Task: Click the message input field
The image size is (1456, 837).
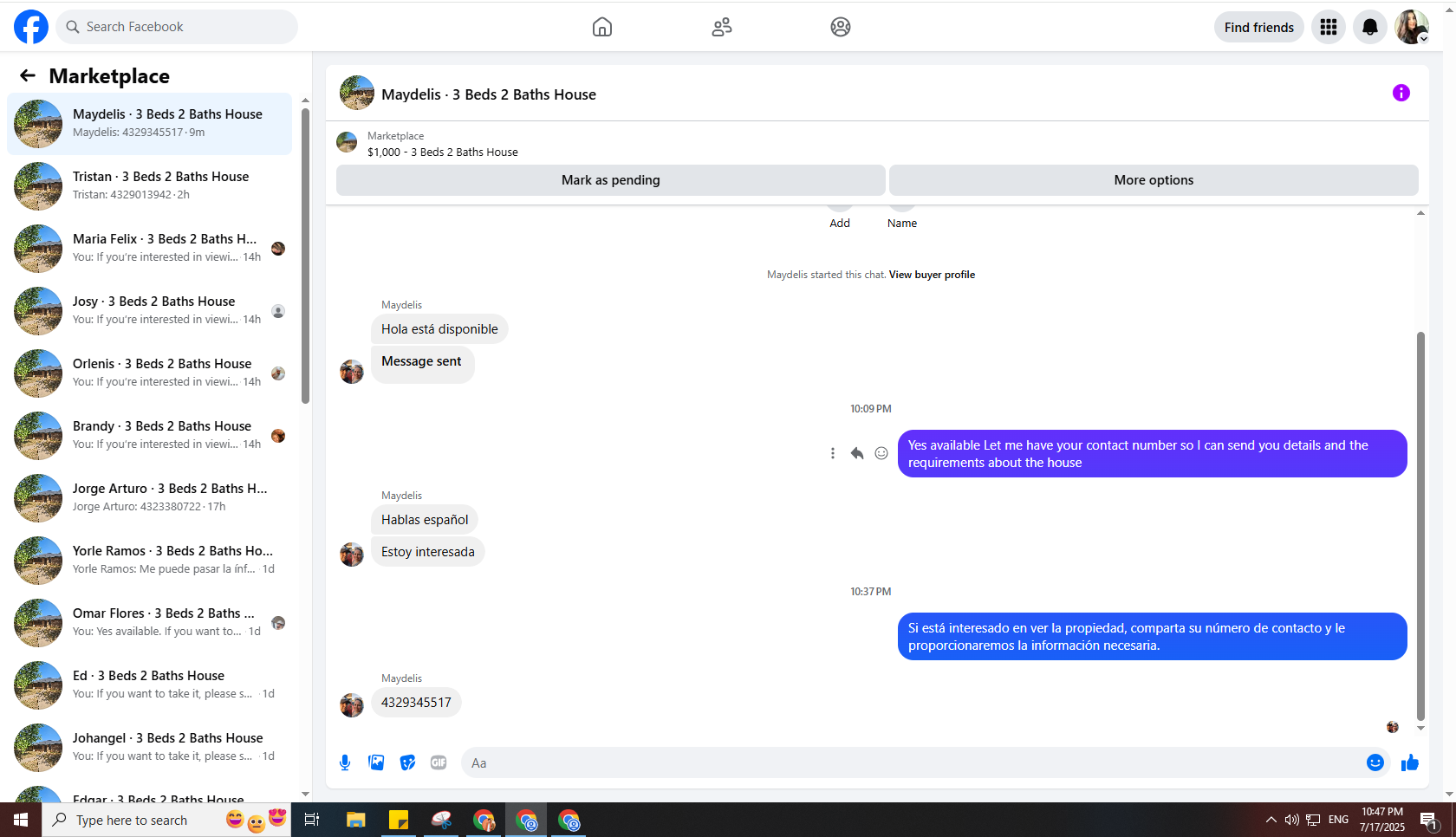Action: pos(914,762)
